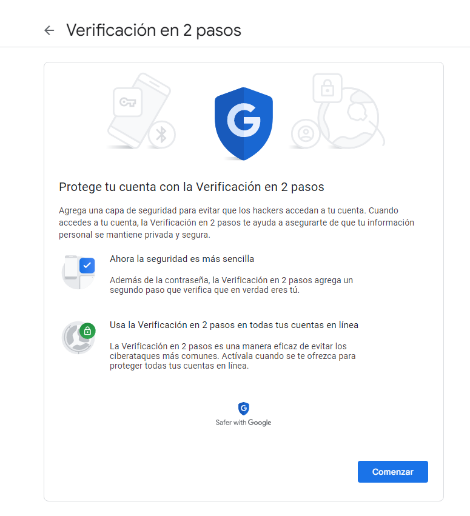
Task: Click the blue checkmark badge on phone
Action: 87,266
